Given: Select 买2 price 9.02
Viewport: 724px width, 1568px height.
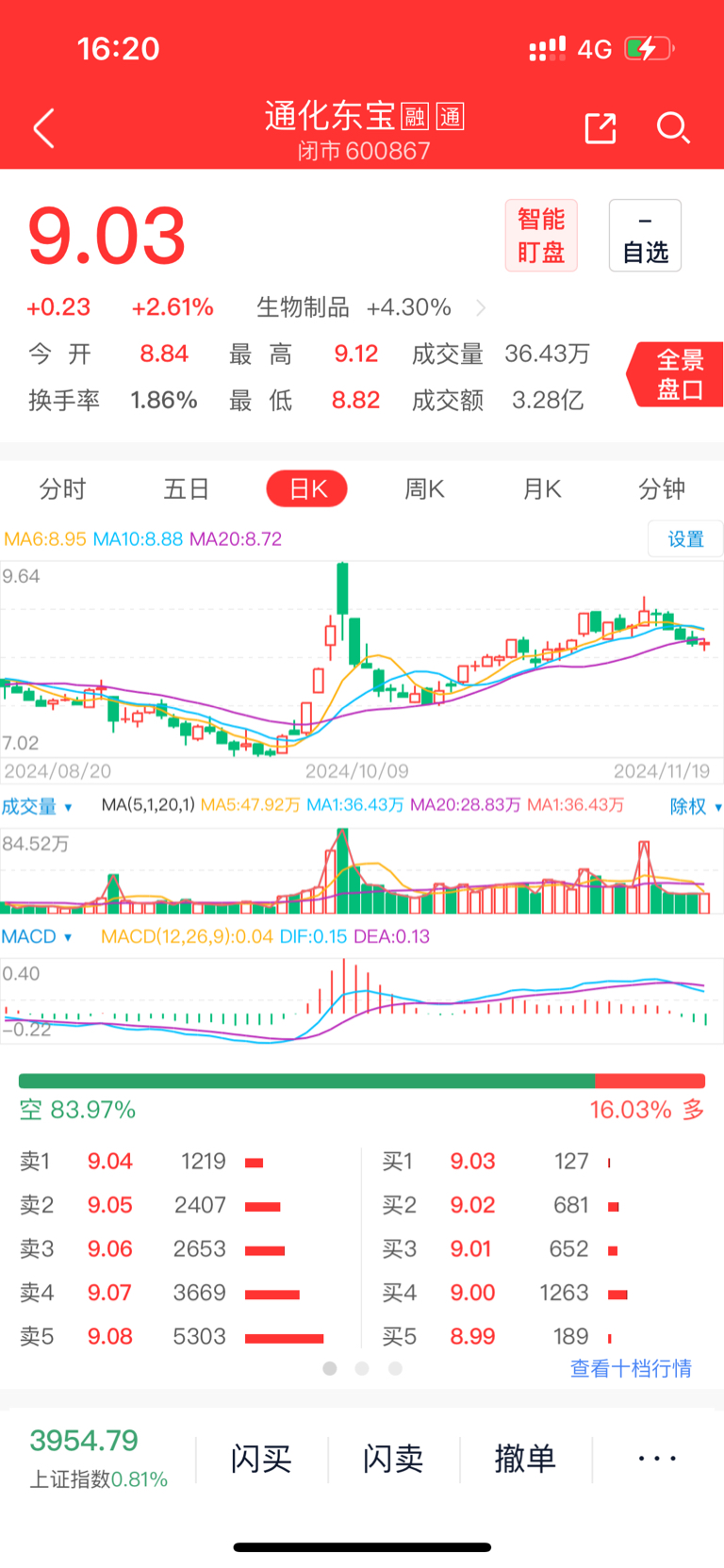Looking at the screenshot, I should [x=472, y=1205].
